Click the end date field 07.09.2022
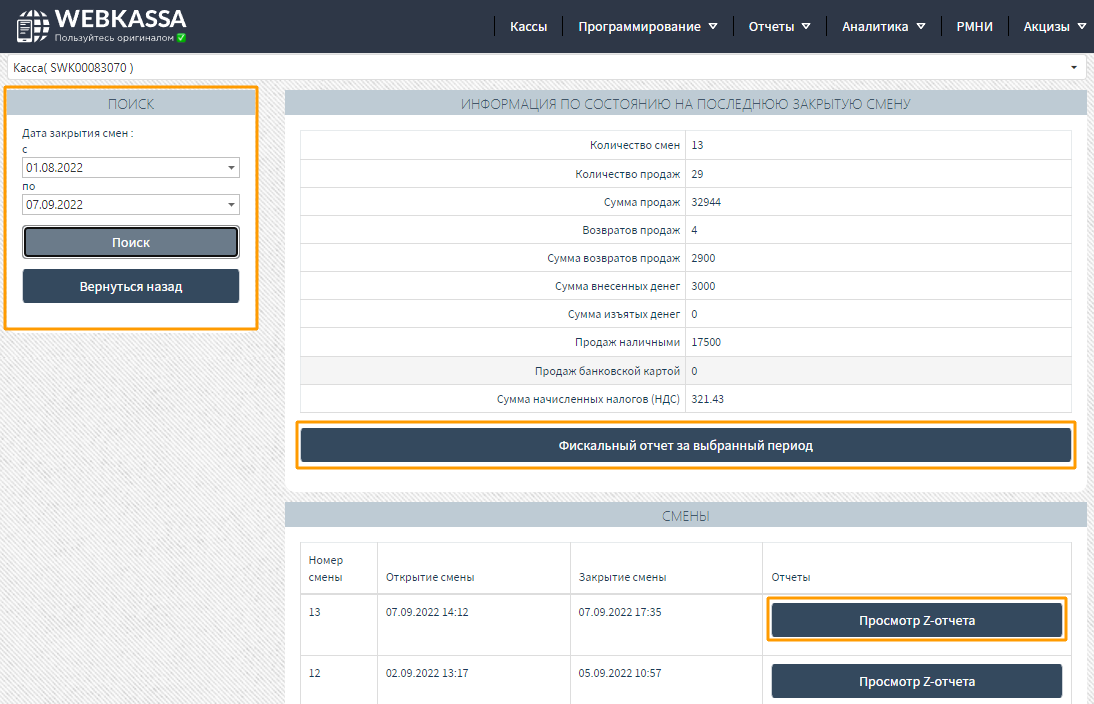 tap(130, 204)
